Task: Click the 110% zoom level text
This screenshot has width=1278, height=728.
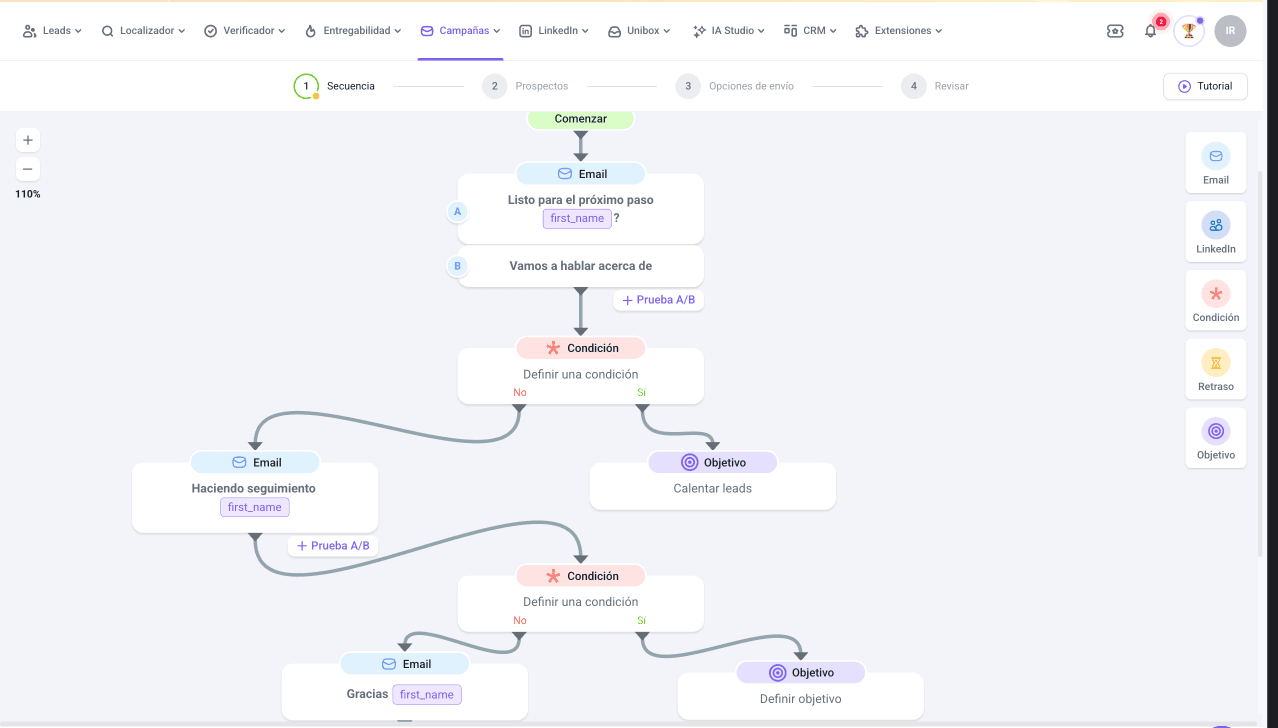Action: coord(28,194)
